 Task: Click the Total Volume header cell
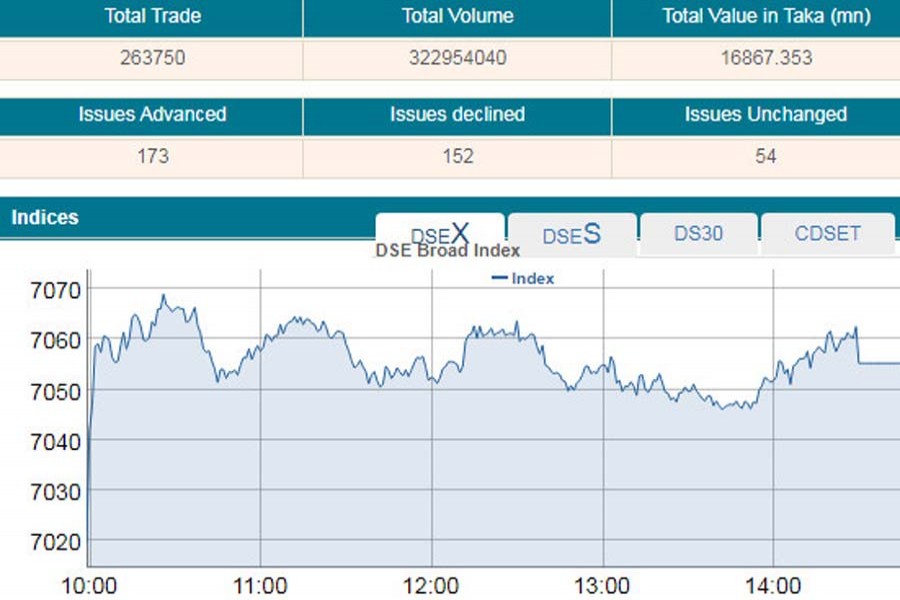457,16
